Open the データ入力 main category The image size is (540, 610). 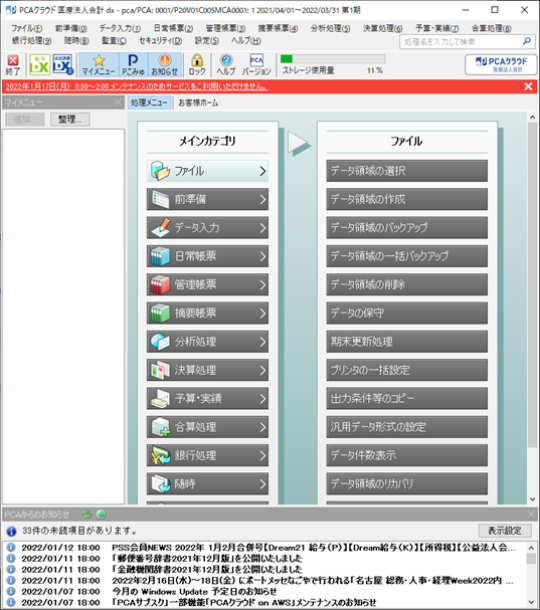coord(208,228)
